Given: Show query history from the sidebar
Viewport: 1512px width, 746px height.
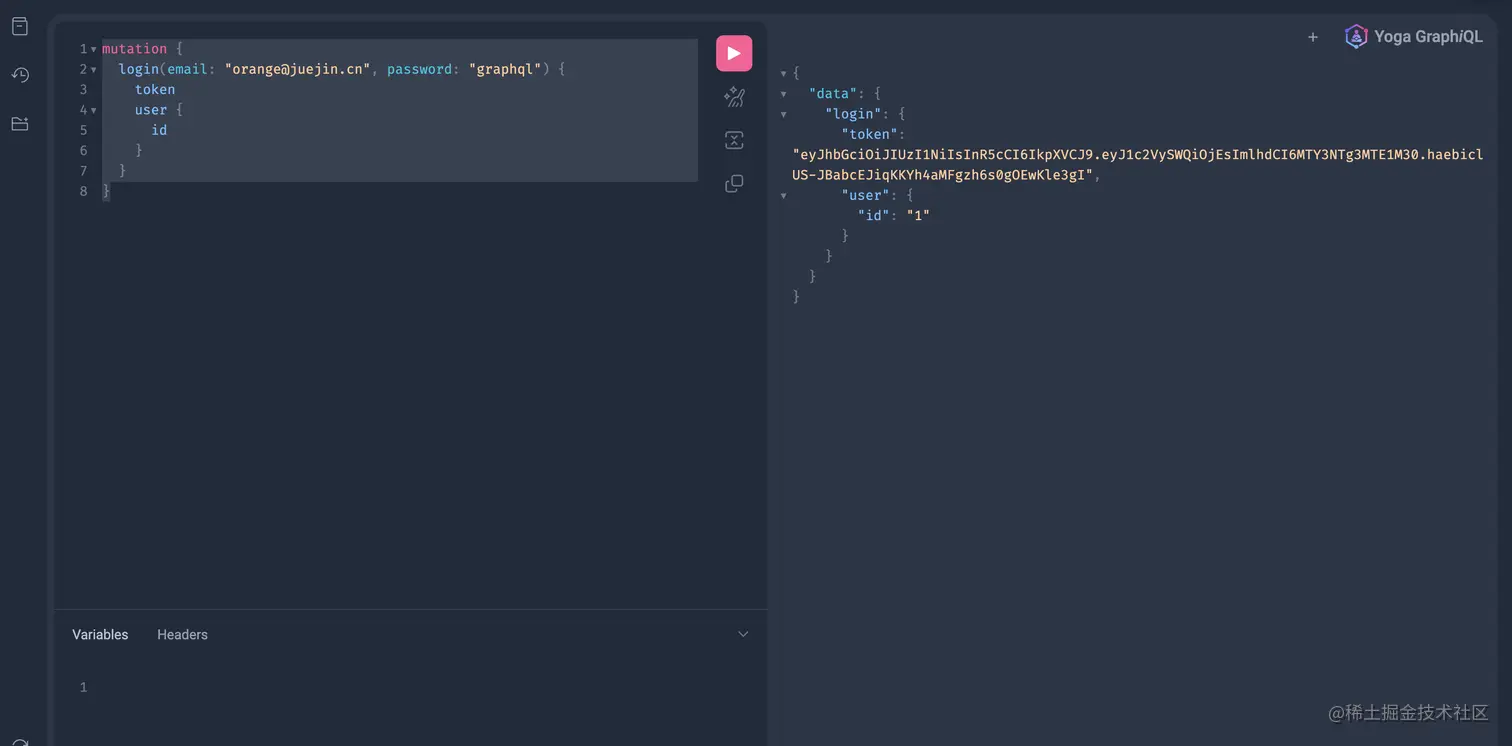Looking at the screenshot, I should pos(20,75).
